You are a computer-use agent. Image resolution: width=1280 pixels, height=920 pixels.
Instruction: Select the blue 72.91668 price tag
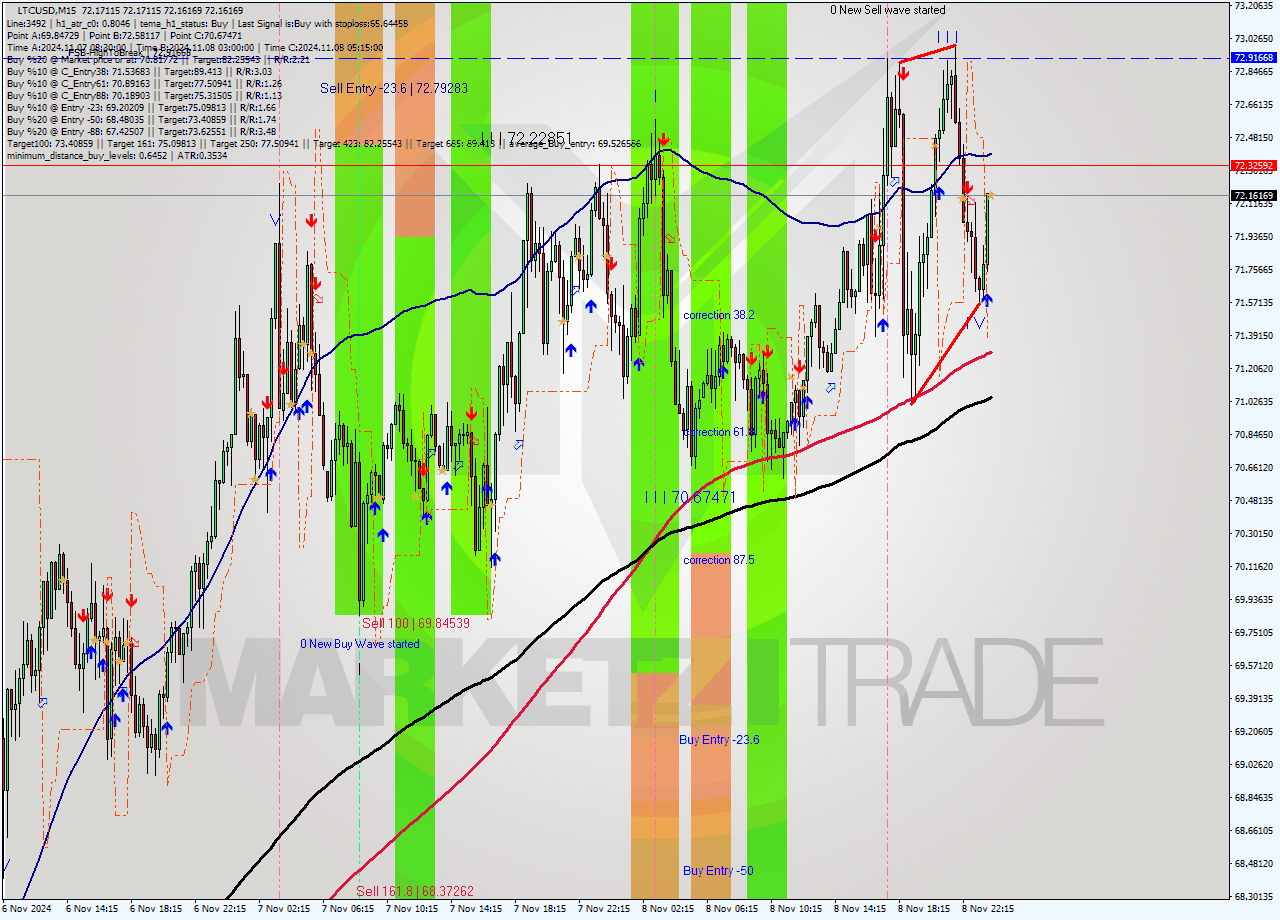point(1253,58)
